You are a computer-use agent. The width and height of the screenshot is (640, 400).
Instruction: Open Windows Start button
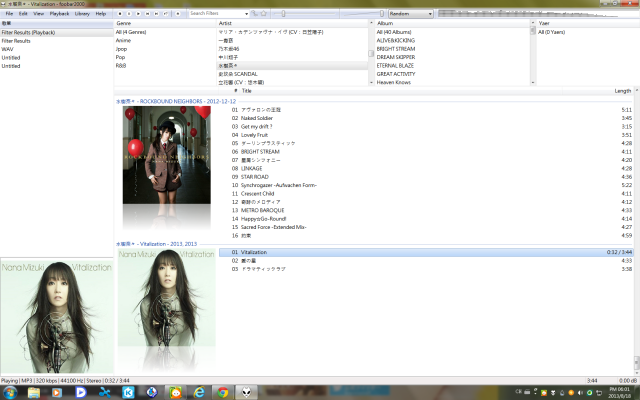pos(10,393)
